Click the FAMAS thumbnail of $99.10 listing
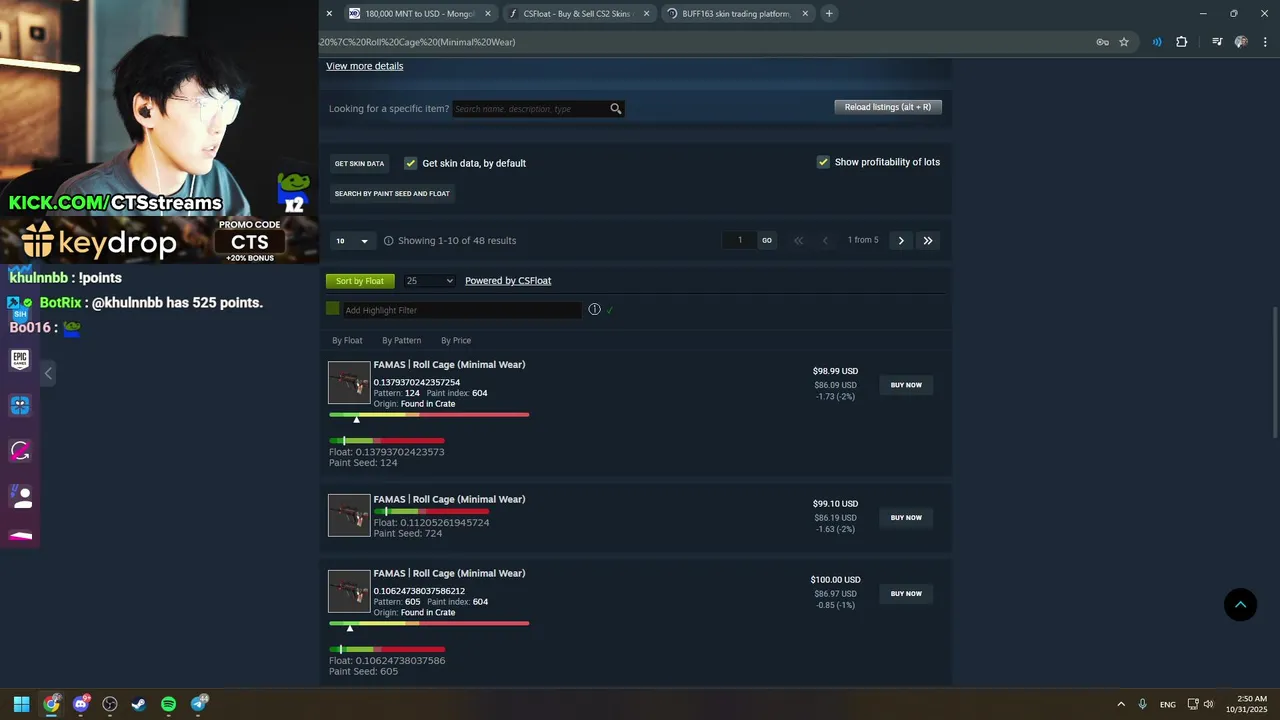 tap(349, 516)
